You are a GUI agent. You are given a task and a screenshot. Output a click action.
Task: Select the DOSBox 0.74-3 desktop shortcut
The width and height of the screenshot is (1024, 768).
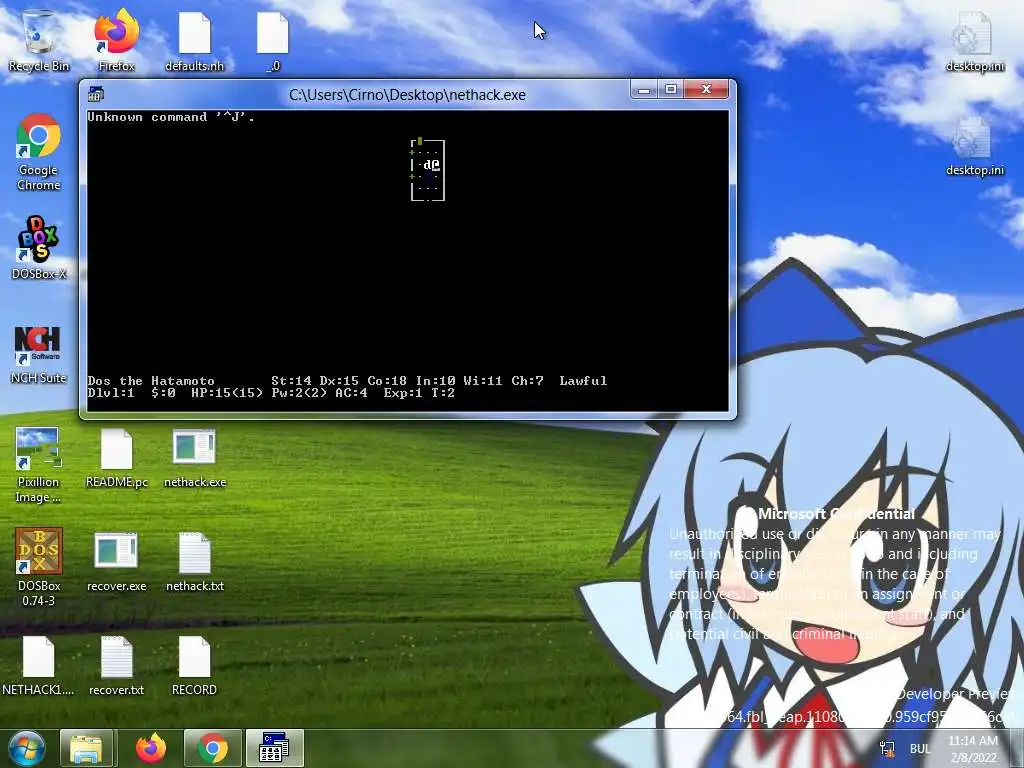pos(39,567)
